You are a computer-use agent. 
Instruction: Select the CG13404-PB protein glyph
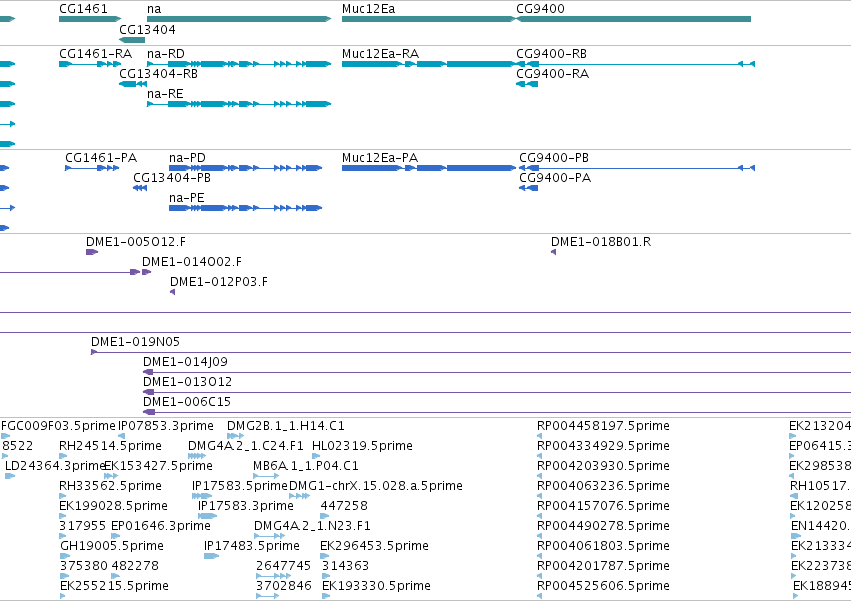click(x=140, y=188)
